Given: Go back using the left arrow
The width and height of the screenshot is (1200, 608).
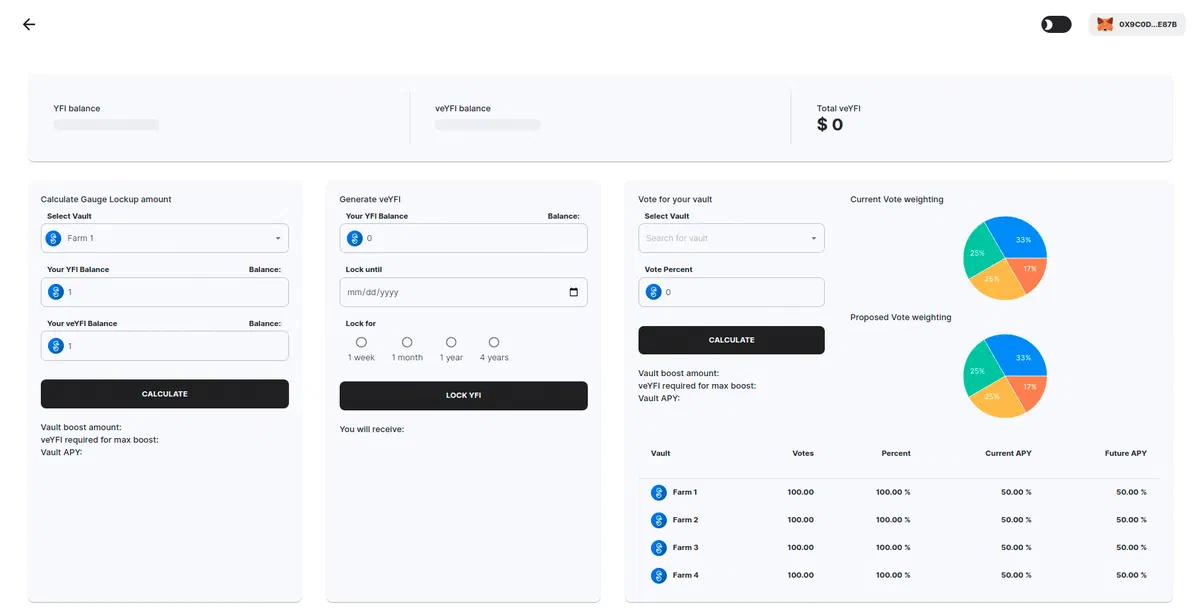Looking at the screenshot, I should tap(29, 25).
